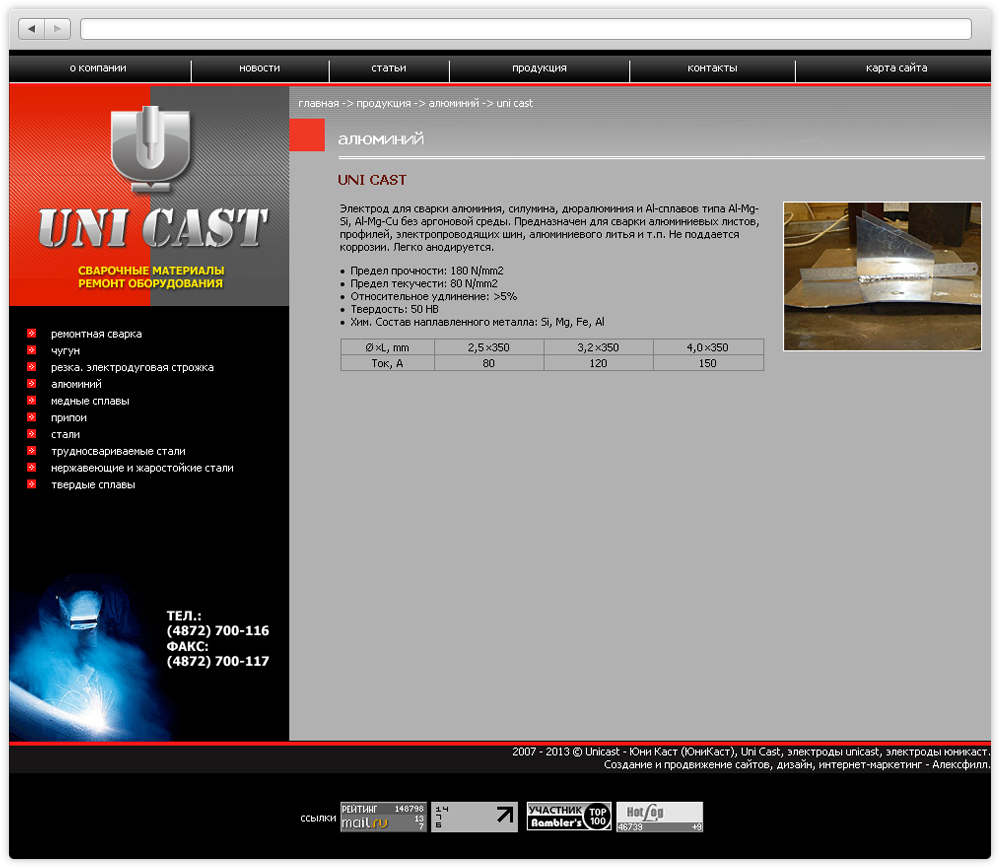Open the 'контакты' menu item
This screenshot has height=868, width=1000.
click(x=712, y=68)
